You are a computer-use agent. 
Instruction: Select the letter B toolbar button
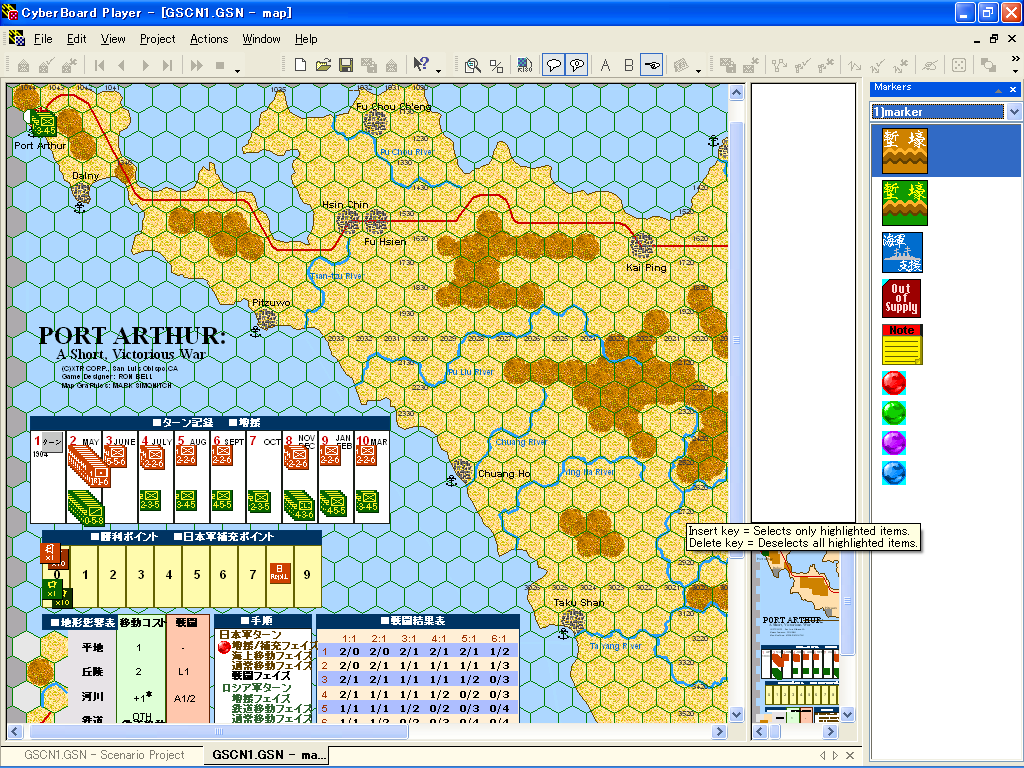click(628, 65)
